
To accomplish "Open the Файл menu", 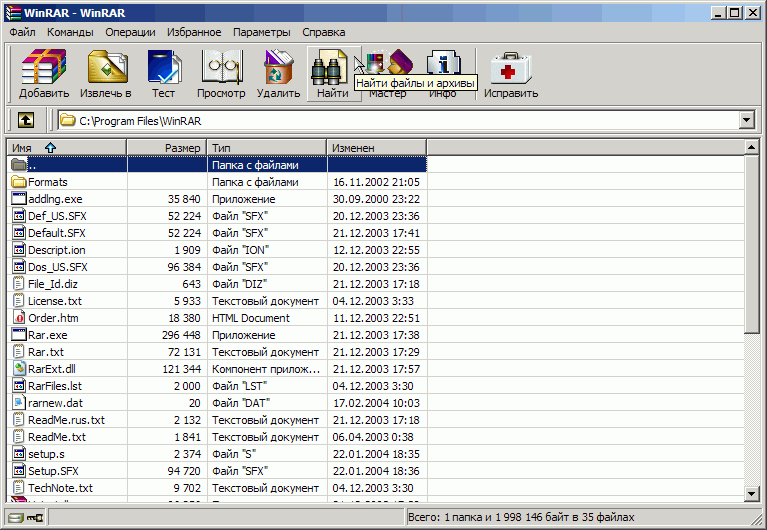I will [23, 32].
